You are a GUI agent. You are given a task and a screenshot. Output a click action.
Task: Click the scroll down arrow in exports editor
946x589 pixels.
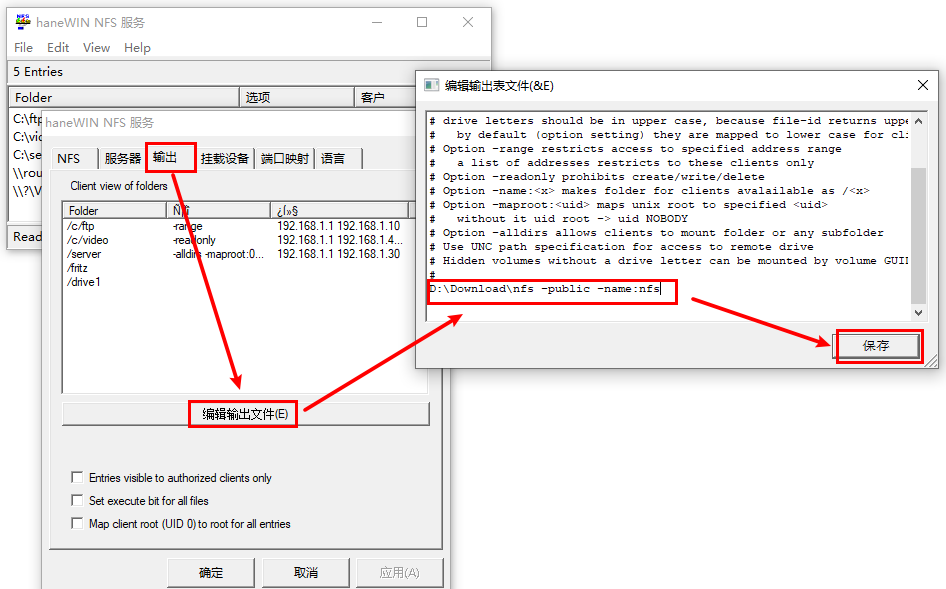(918, 313)
